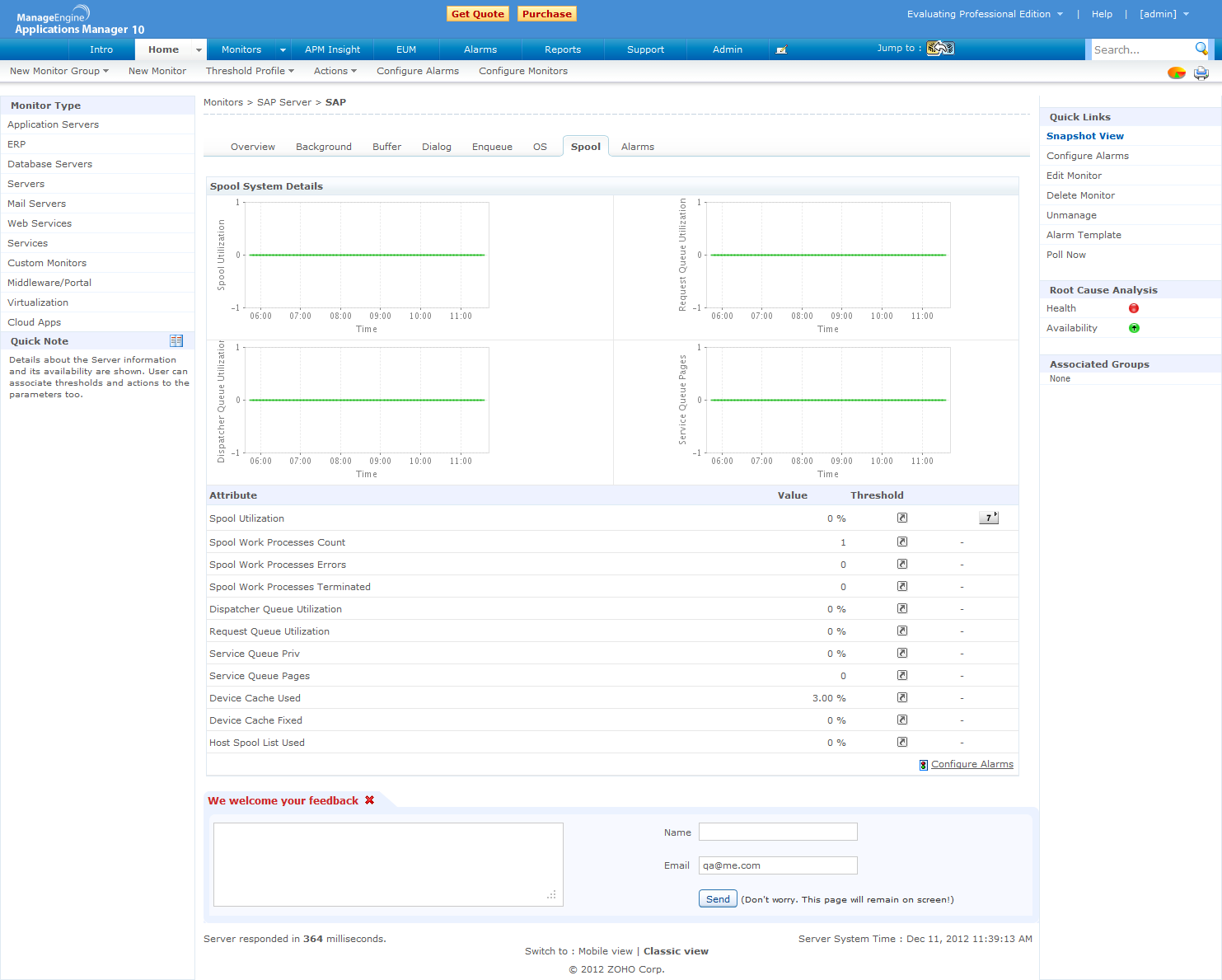Open the Alarms main menu tab
Image resolution: width=1222 pixels, height=980 pixels.
point(480,49)
